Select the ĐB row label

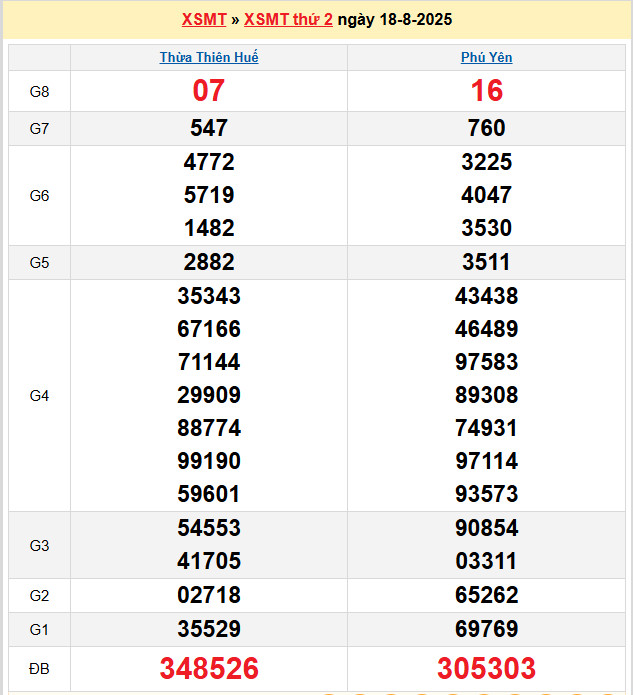39,668
